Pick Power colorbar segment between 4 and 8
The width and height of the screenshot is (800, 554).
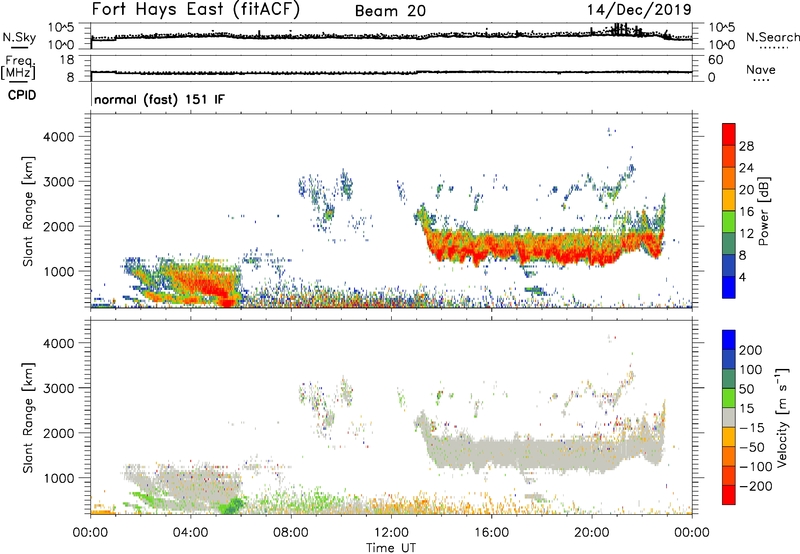[x=729, y=266]
